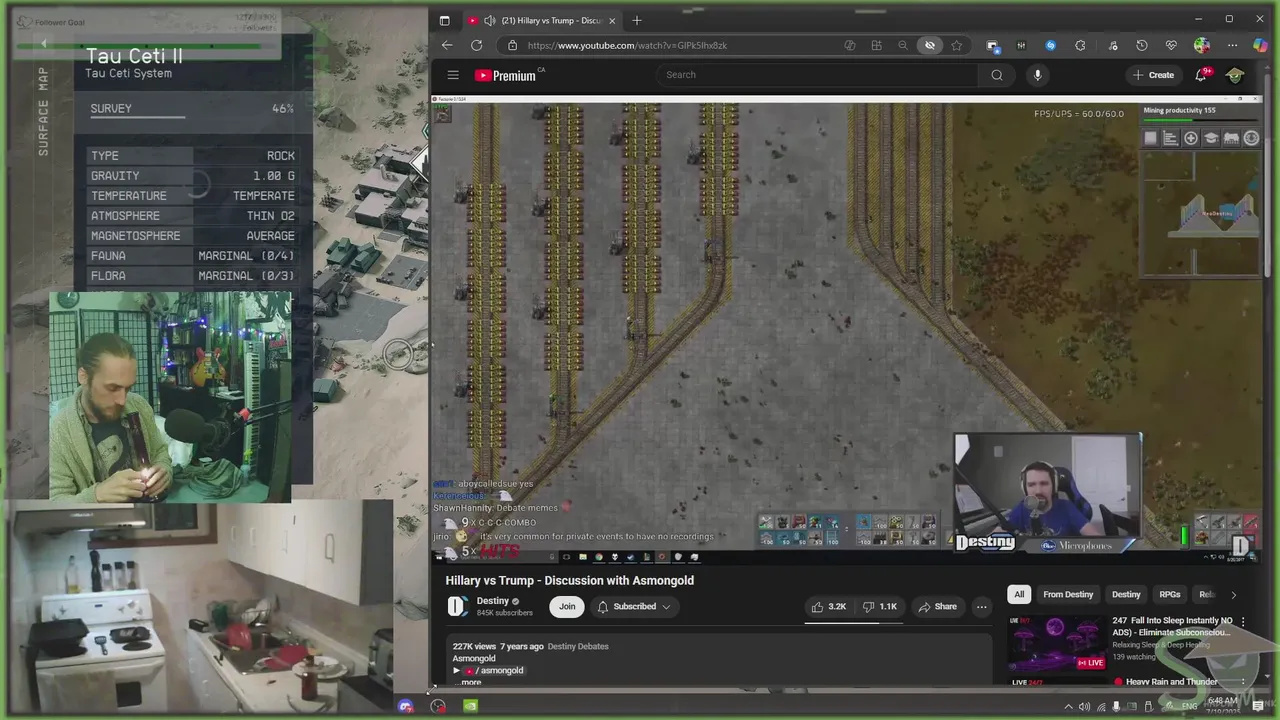Select the From Destiny filter chip

(1068, 594)
